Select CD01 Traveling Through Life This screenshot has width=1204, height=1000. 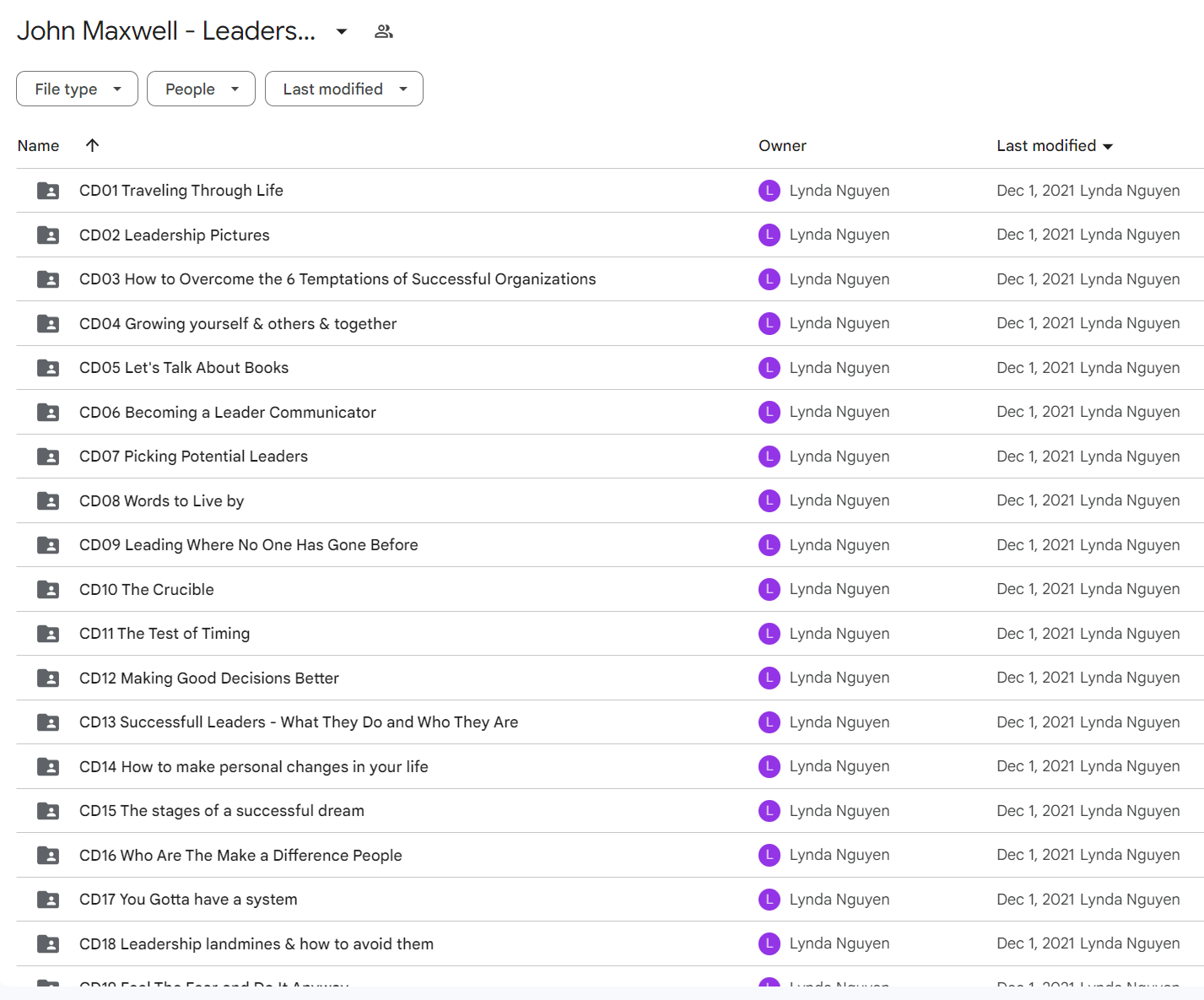click(x=181, y=191)
